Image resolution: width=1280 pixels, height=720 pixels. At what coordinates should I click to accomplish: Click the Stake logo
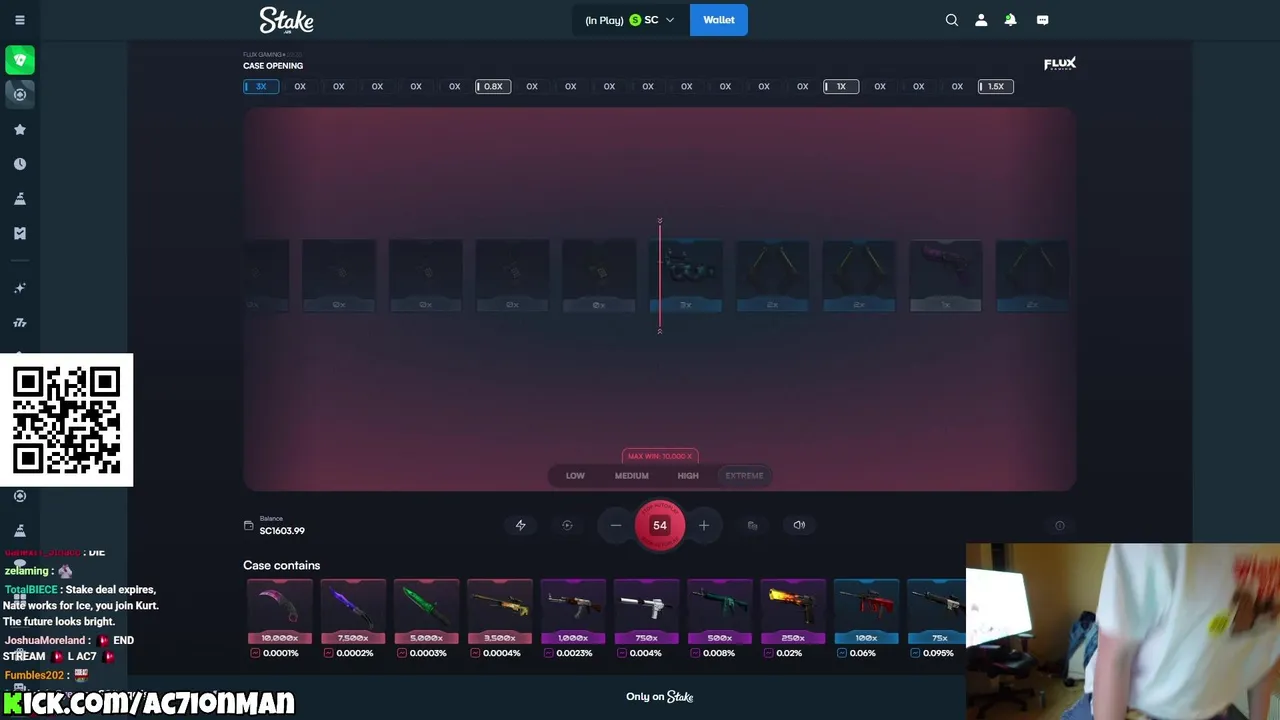point(286,20)
